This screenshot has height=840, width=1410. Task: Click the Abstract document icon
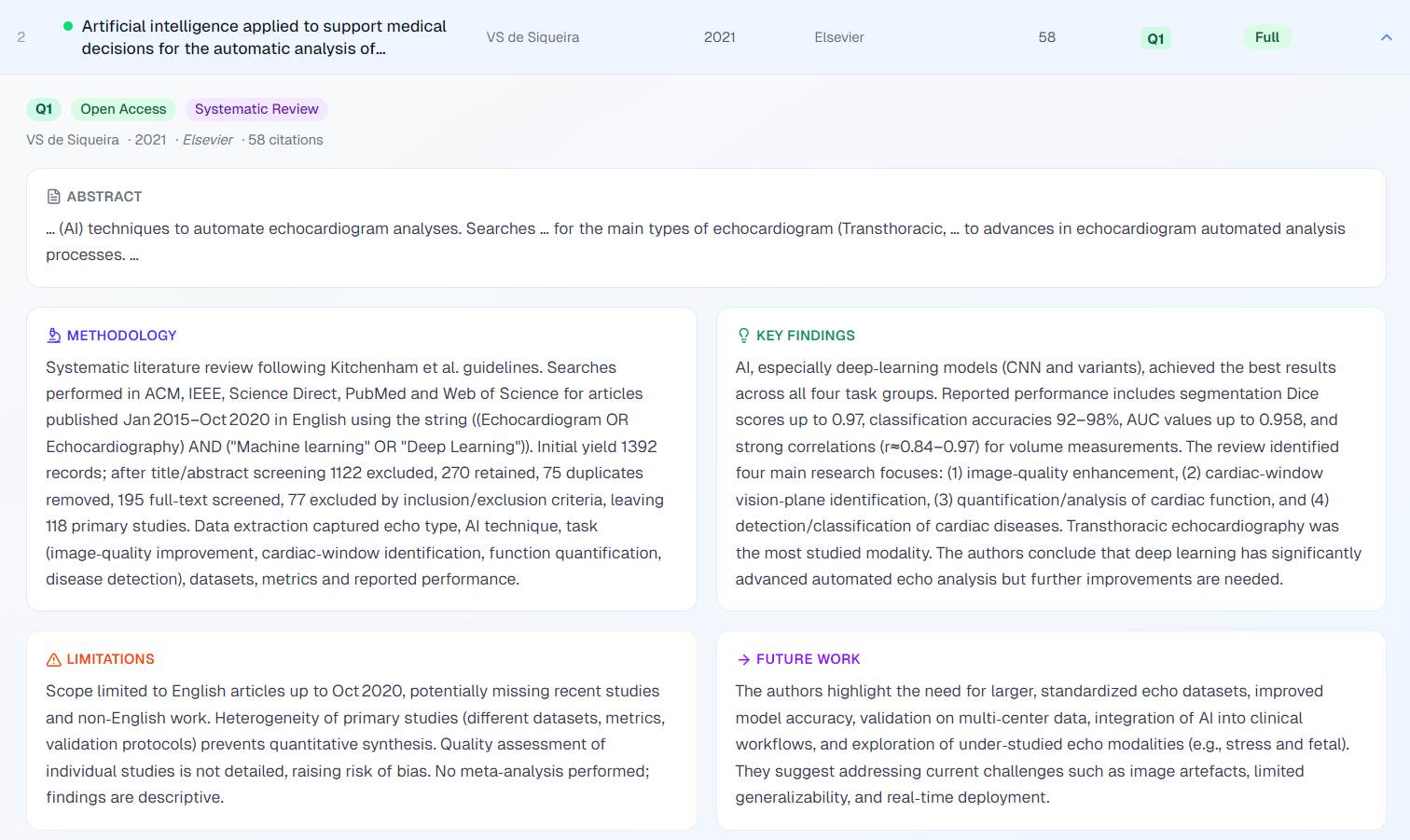pos(54,197)
